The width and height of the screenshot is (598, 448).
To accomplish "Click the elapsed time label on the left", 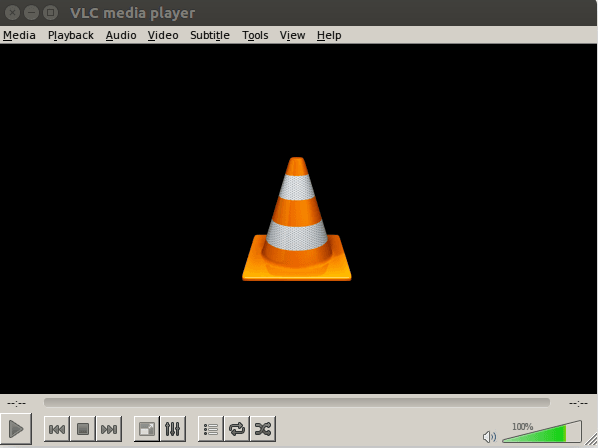I will pyautogui.click(x=16, y=403).
